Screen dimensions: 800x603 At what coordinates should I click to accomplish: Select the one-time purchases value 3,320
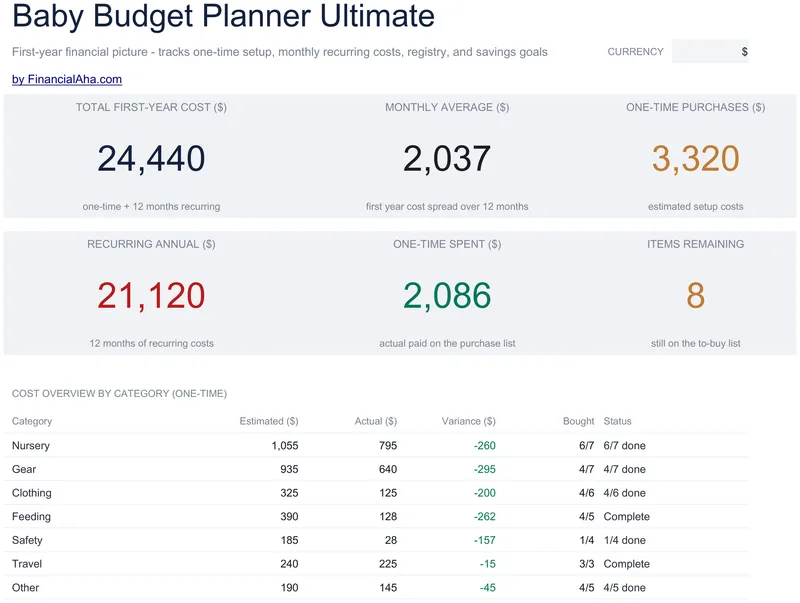[x=695, y=158]
